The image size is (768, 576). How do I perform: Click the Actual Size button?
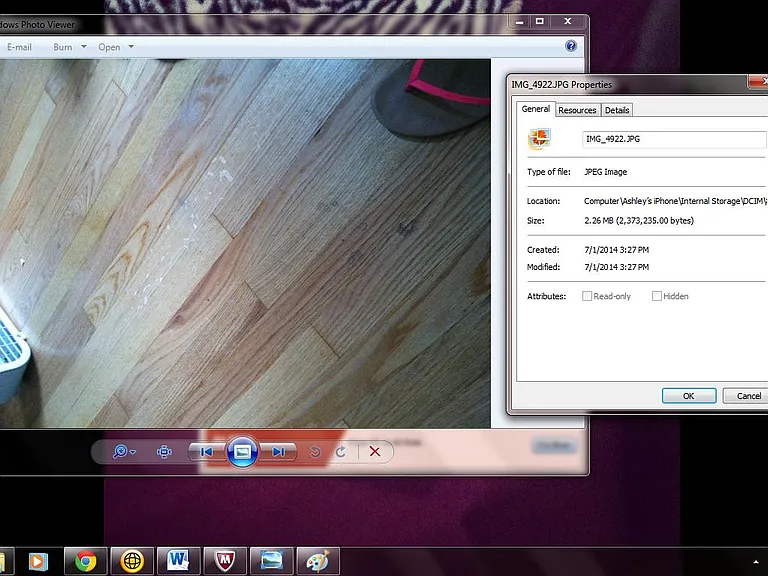tap(164, 452)
